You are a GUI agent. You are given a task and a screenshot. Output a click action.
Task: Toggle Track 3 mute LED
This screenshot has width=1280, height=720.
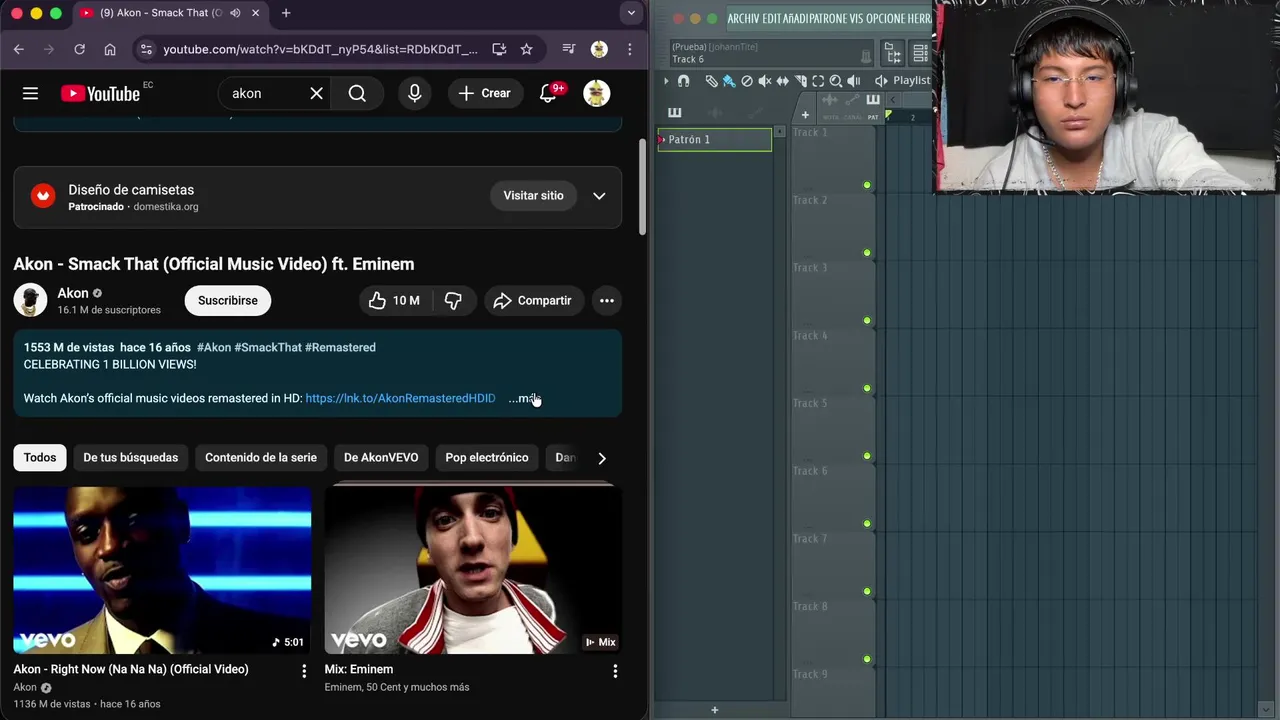pyautogui.click(x=867, y=321)
